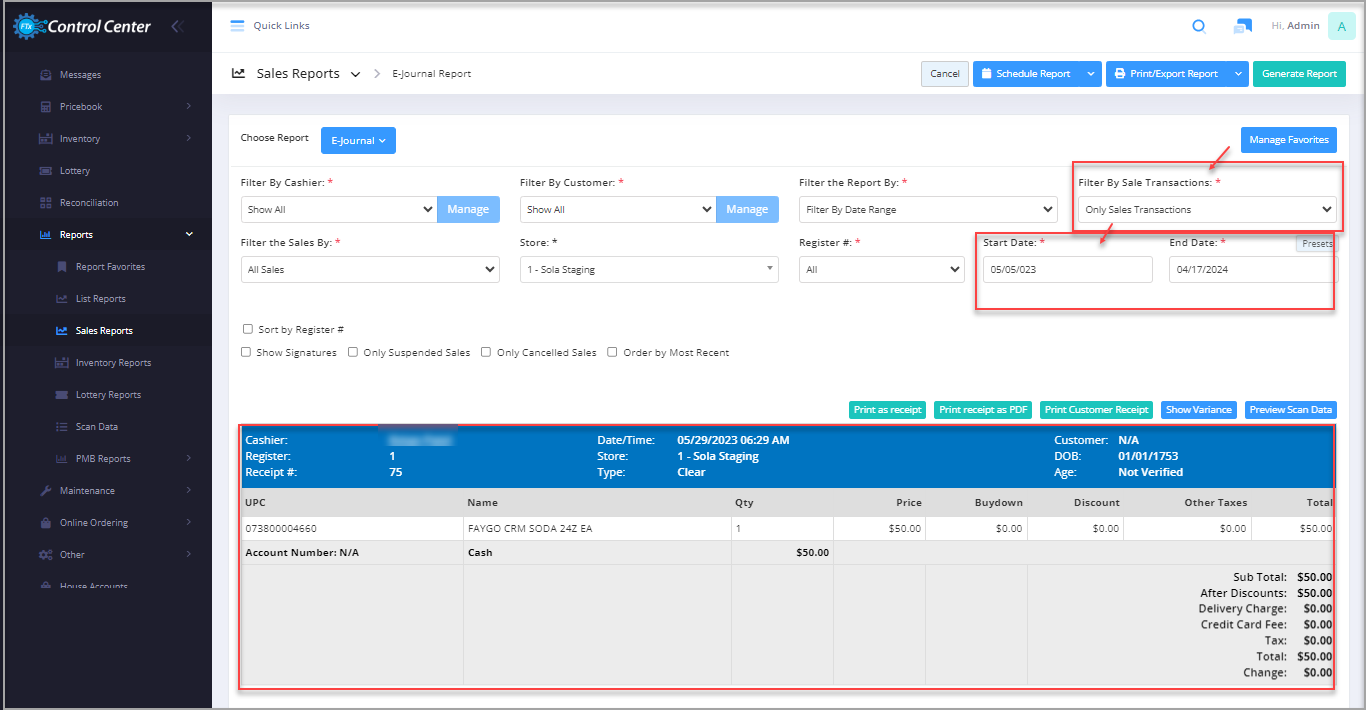
Task: Enable Sort by Register # checkbox
Action: click(x=247, y=329)
